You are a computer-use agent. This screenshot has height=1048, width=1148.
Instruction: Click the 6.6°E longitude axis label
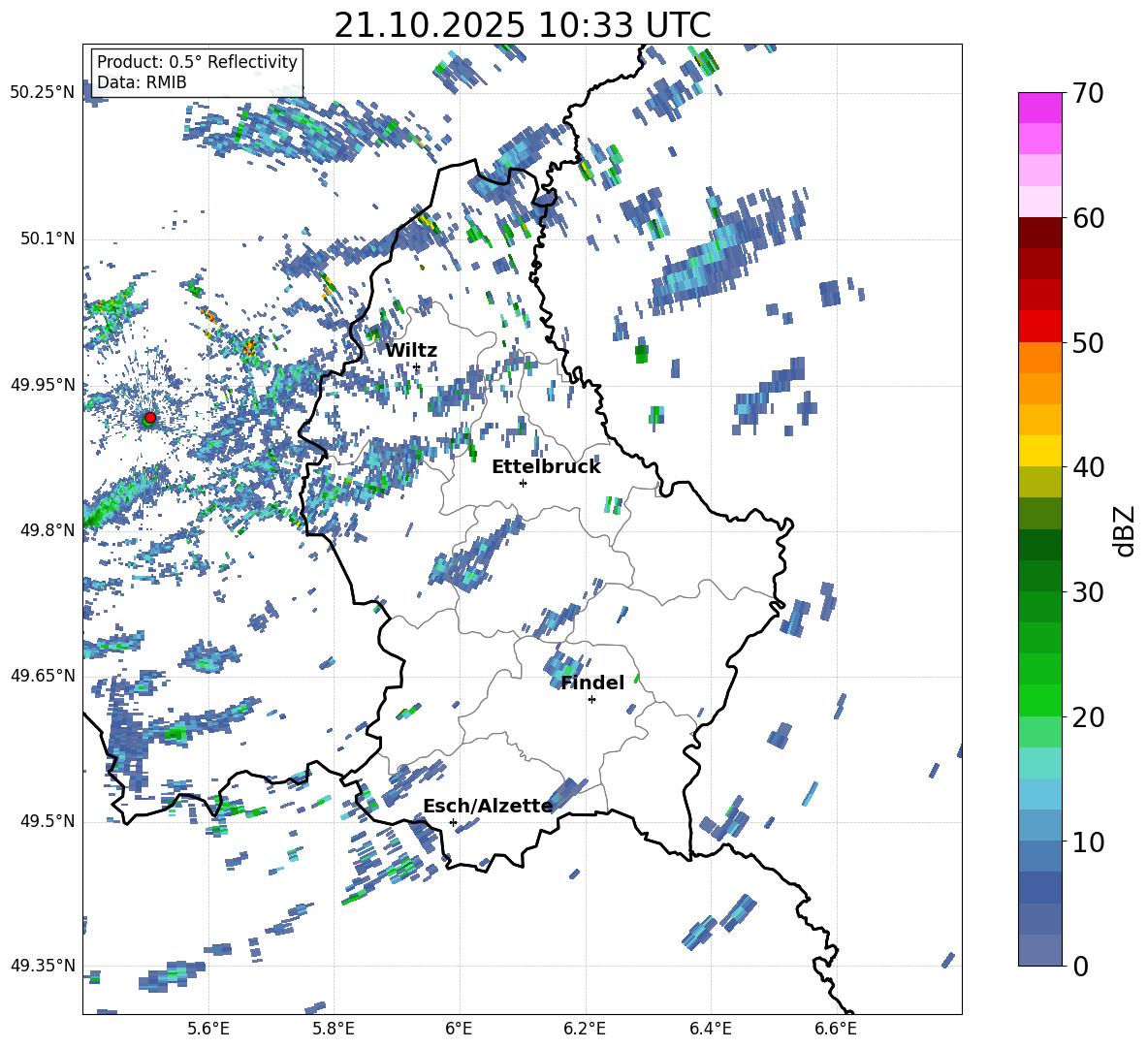click(x=836, y=1028)
